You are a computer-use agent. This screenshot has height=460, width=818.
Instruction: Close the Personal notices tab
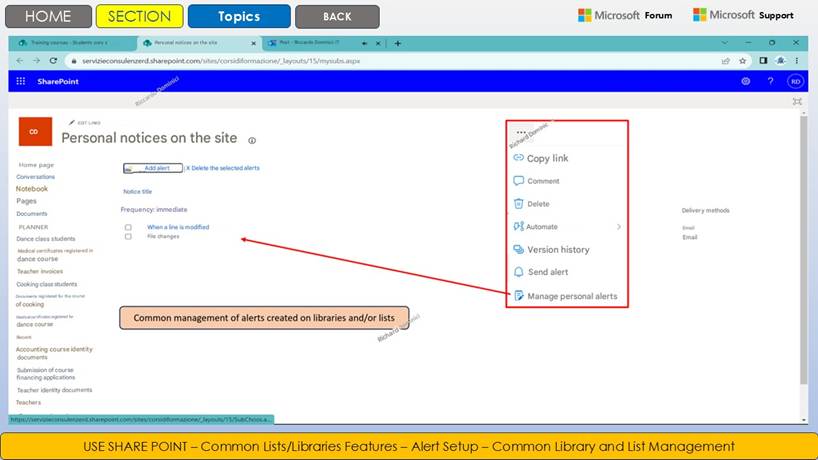click(254, 43)
